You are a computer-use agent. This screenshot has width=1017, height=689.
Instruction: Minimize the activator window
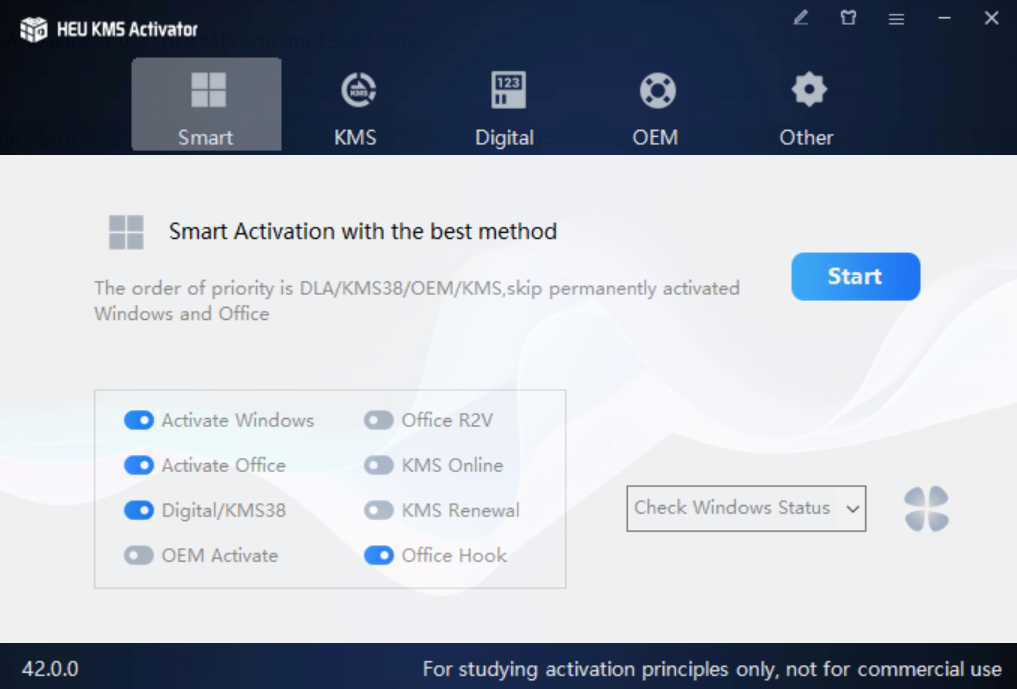(x=944, y=18)
